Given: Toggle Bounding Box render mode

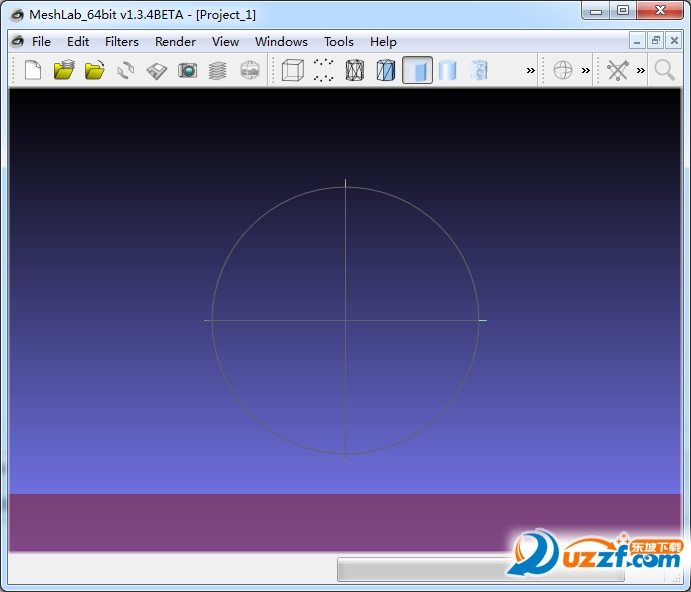Looking at the screenshot, I should pyautogui.click(x=292, y=70).
